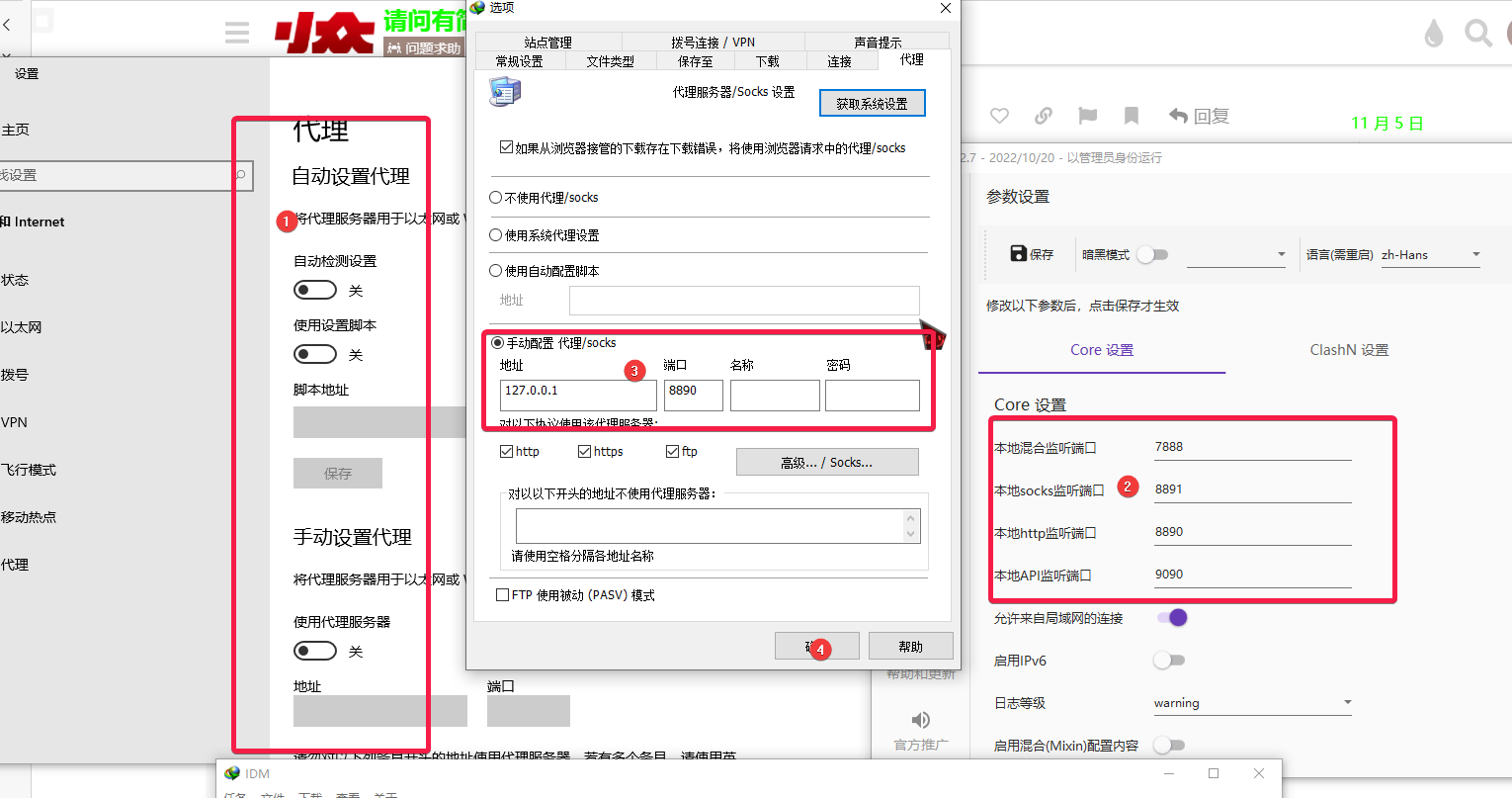The image size is (1512, 798).
Task: Click the proxy port field showing 8890
Action: coord(693,395)
